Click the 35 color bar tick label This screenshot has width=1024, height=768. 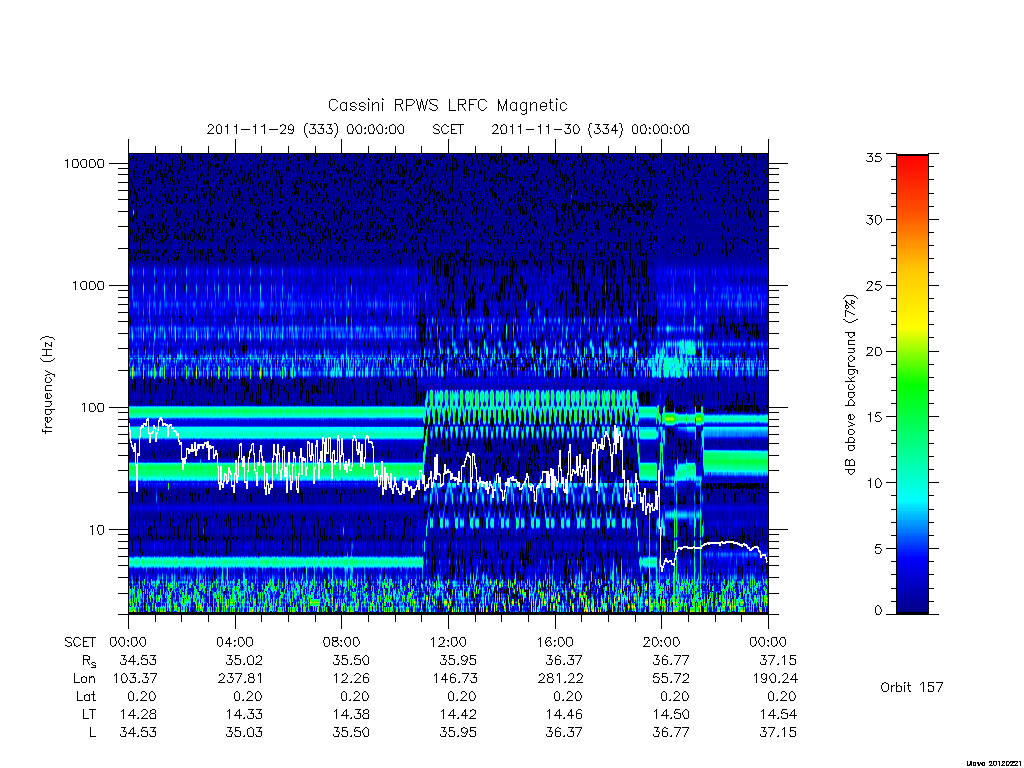pyautogui.click(x=874, y=157)
